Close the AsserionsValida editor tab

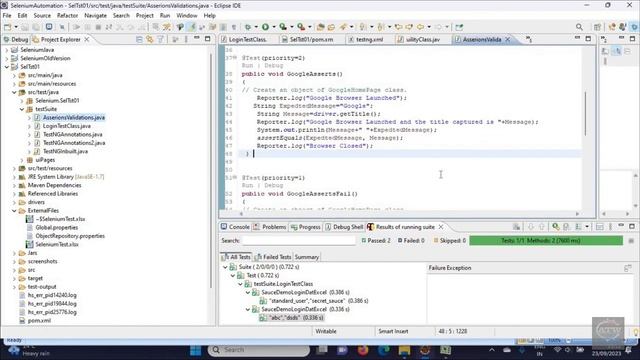coord(508,39)
